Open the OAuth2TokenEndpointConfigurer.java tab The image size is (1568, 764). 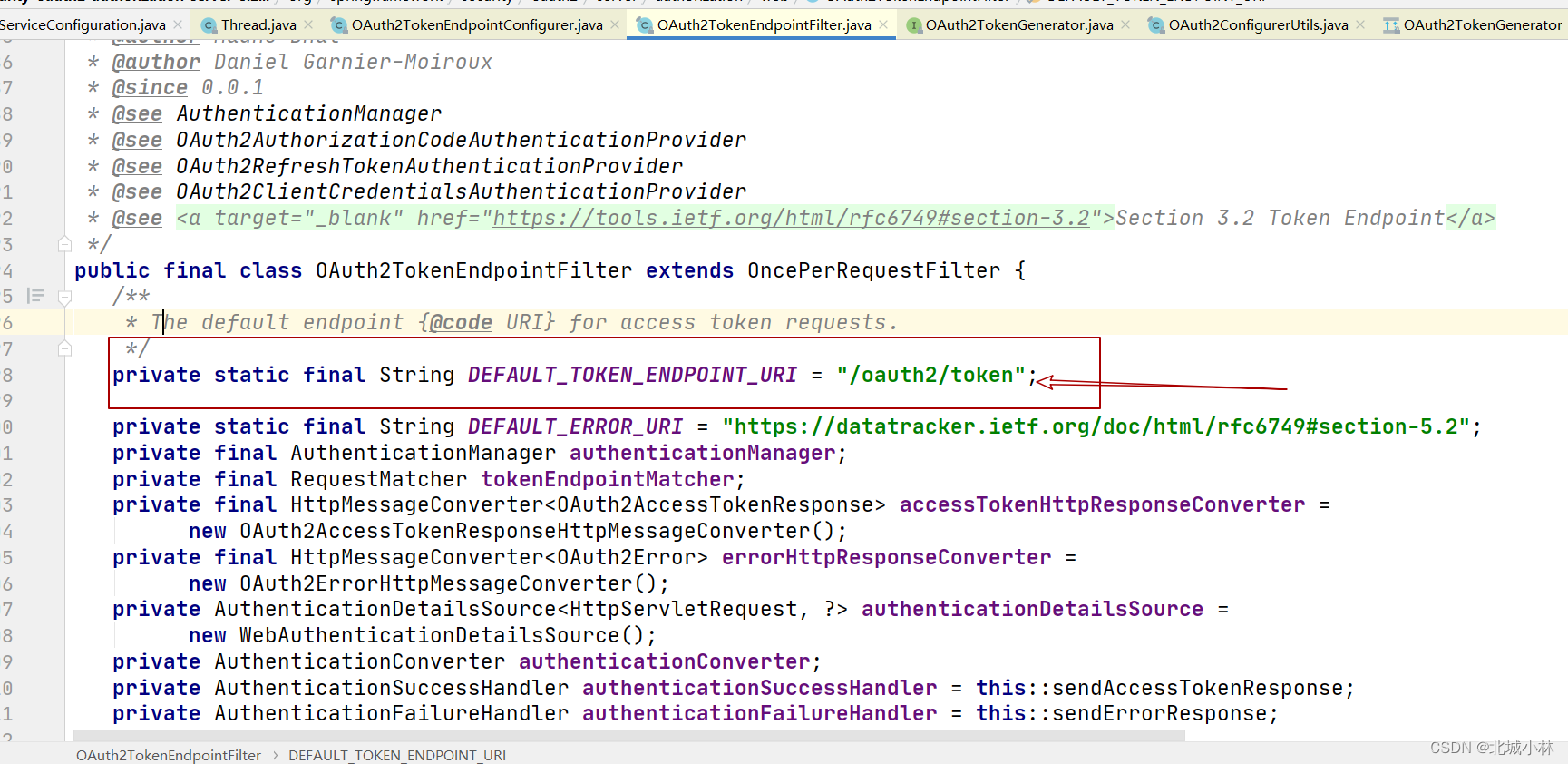pyautogui.click(x=476, y=25)
